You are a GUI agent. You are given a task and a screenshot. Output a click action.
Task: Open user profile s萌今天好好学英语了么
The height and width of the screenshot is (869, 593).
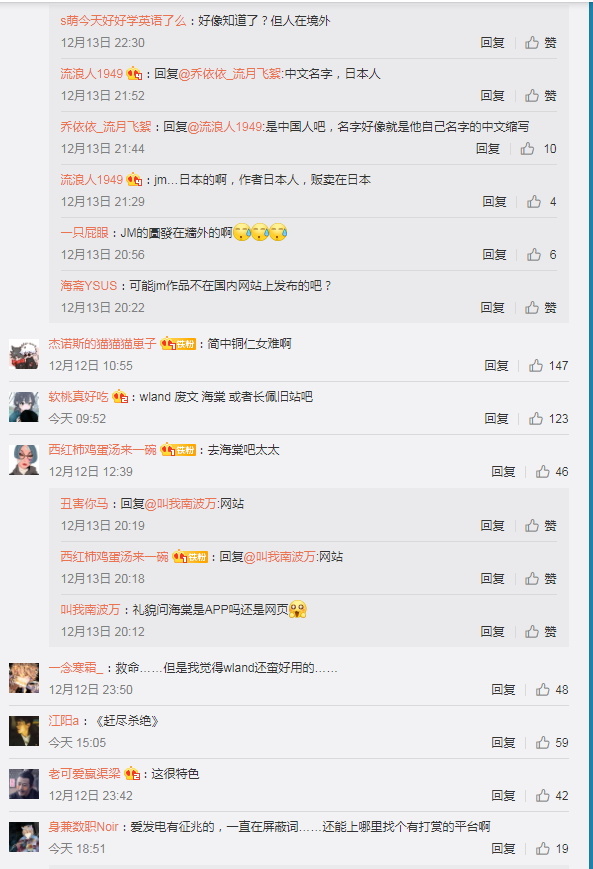123,21
